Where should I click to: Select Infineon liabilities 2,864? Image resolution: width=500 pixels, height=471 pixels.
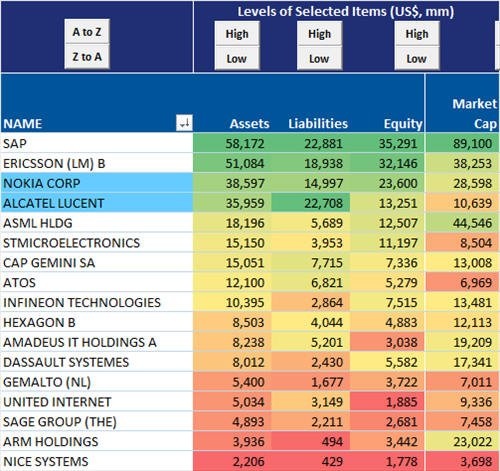(x=311, y=302)
